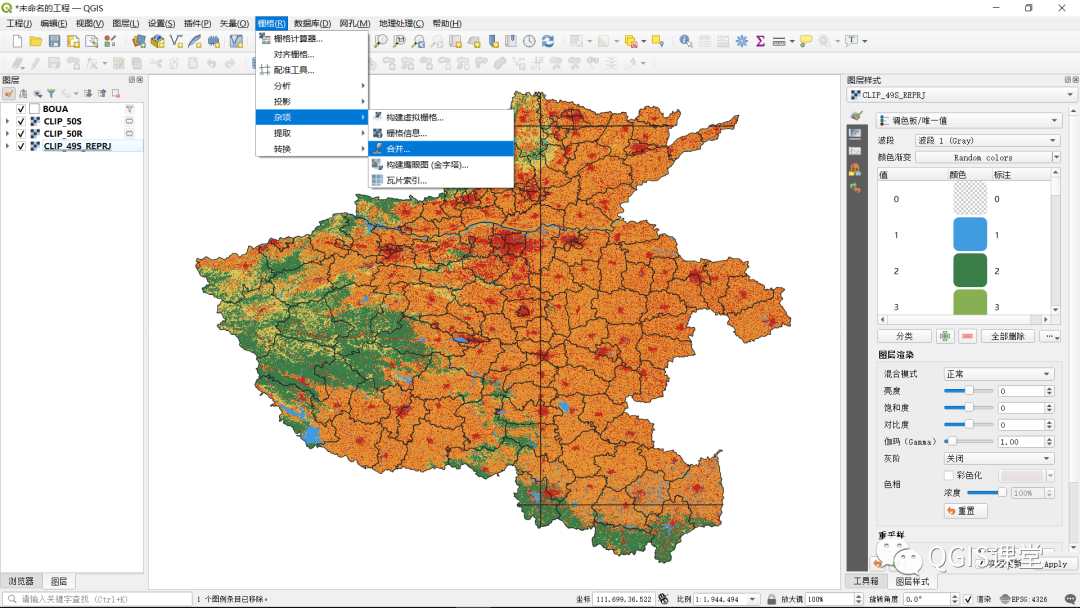Enable the Colorize checkbox under hue
Image resolution: width=1080 pixels, height=608 pixels.
click(x=948, y=475)
